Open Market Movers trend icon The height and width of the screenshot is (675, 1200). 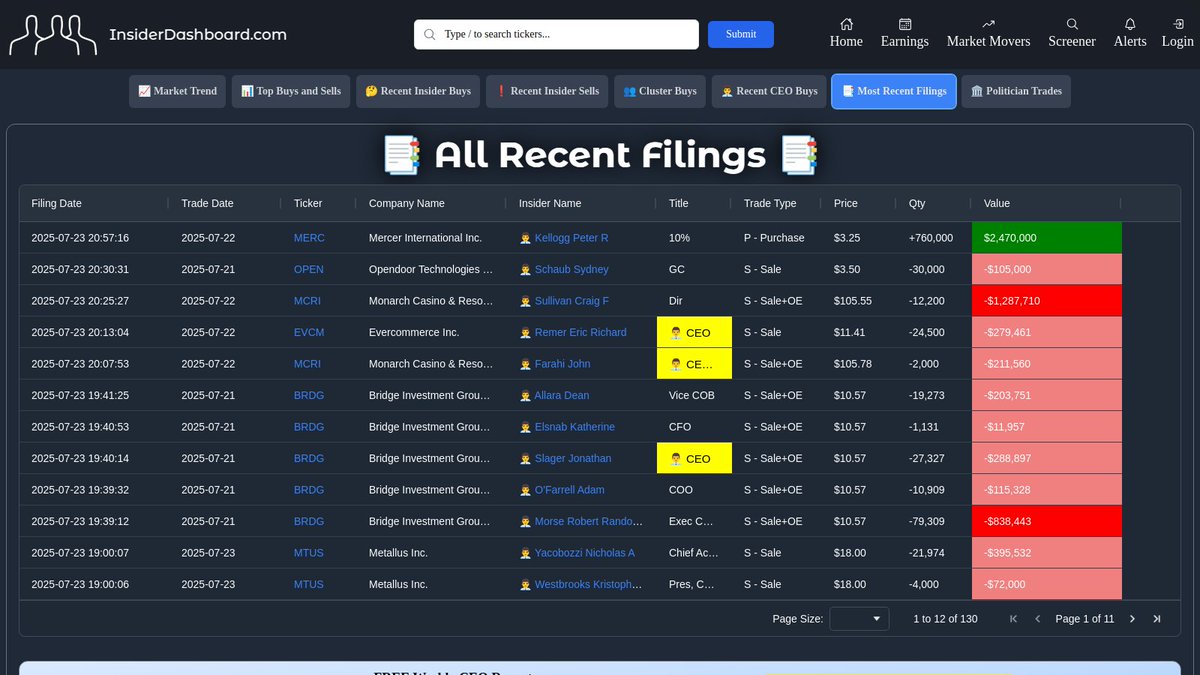[x=989, y=24]
